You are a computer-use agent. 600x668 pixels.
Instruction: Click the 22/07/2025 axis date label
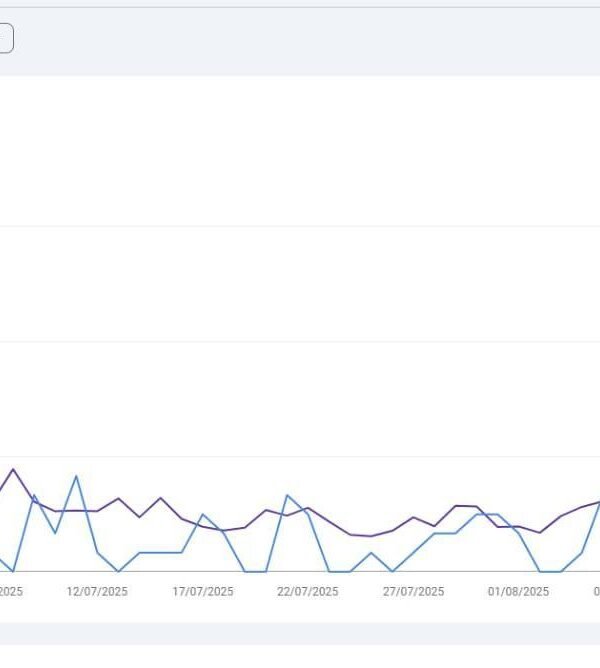(x=308, y=592)
